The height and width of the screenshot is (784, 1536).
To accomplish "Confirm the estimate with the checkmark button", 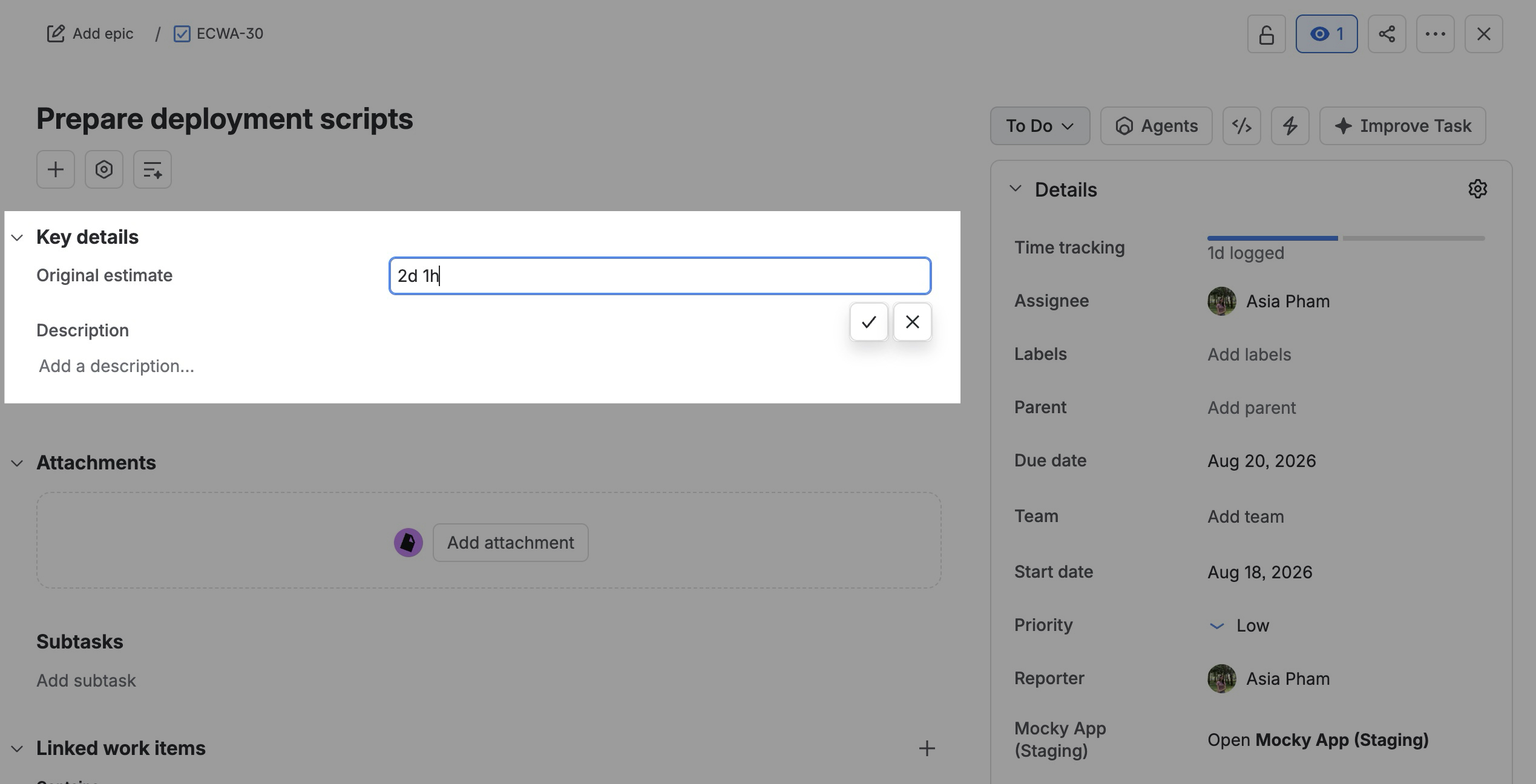I will [x=868, y=322].
